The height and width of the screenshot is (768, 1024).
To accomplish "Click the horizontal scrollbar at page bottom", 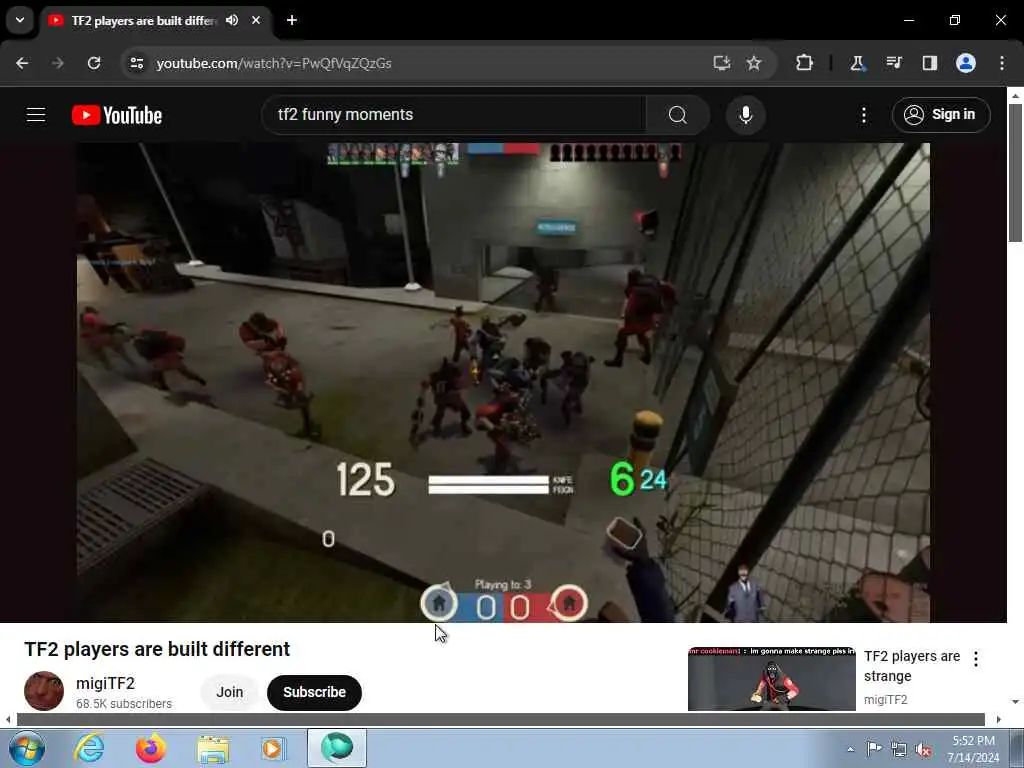I will click(x=501, y=720).
